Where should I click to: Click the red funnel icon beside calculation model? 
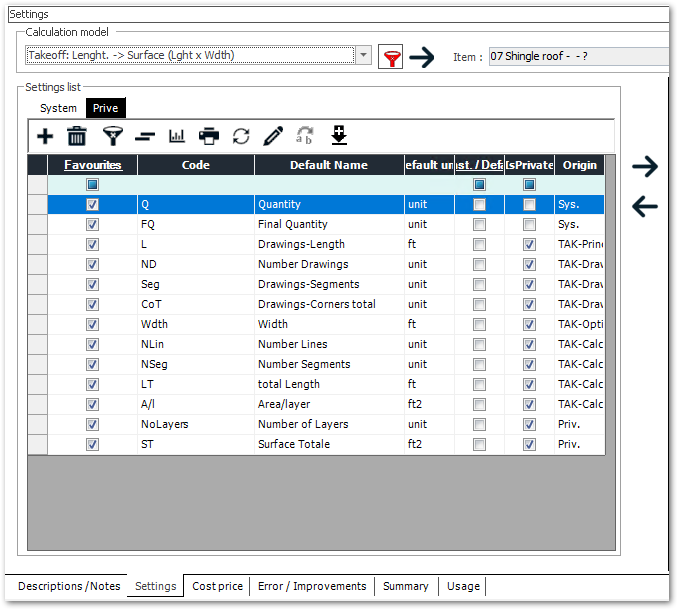(391, 57)
